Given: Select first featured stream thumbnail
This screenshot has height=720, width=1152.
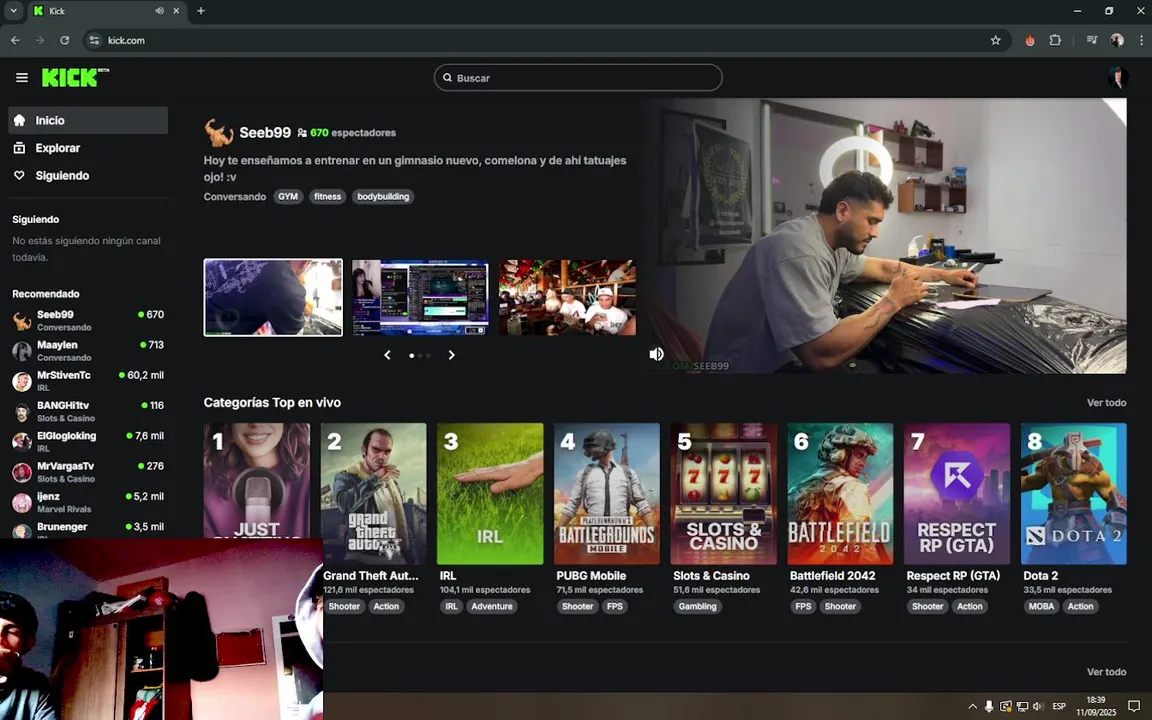Looking at the screenshot, I should (x=273, y=298).
